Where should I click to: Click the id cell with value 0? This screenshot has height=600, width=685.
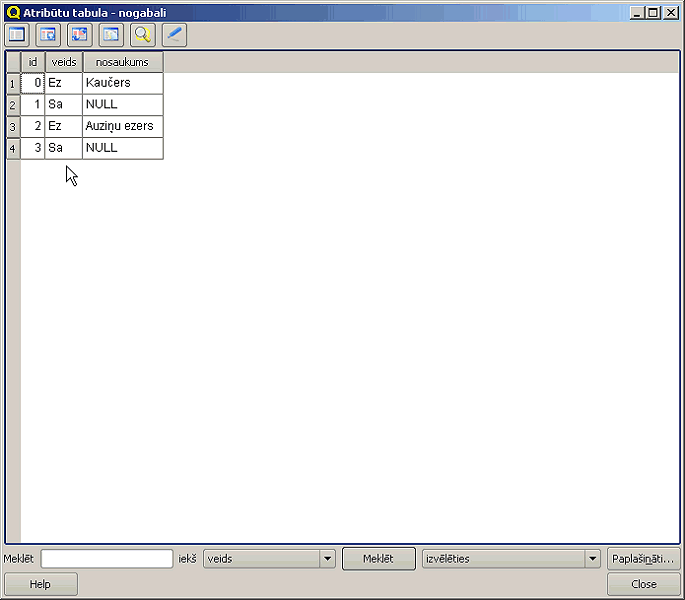[33, 83]
